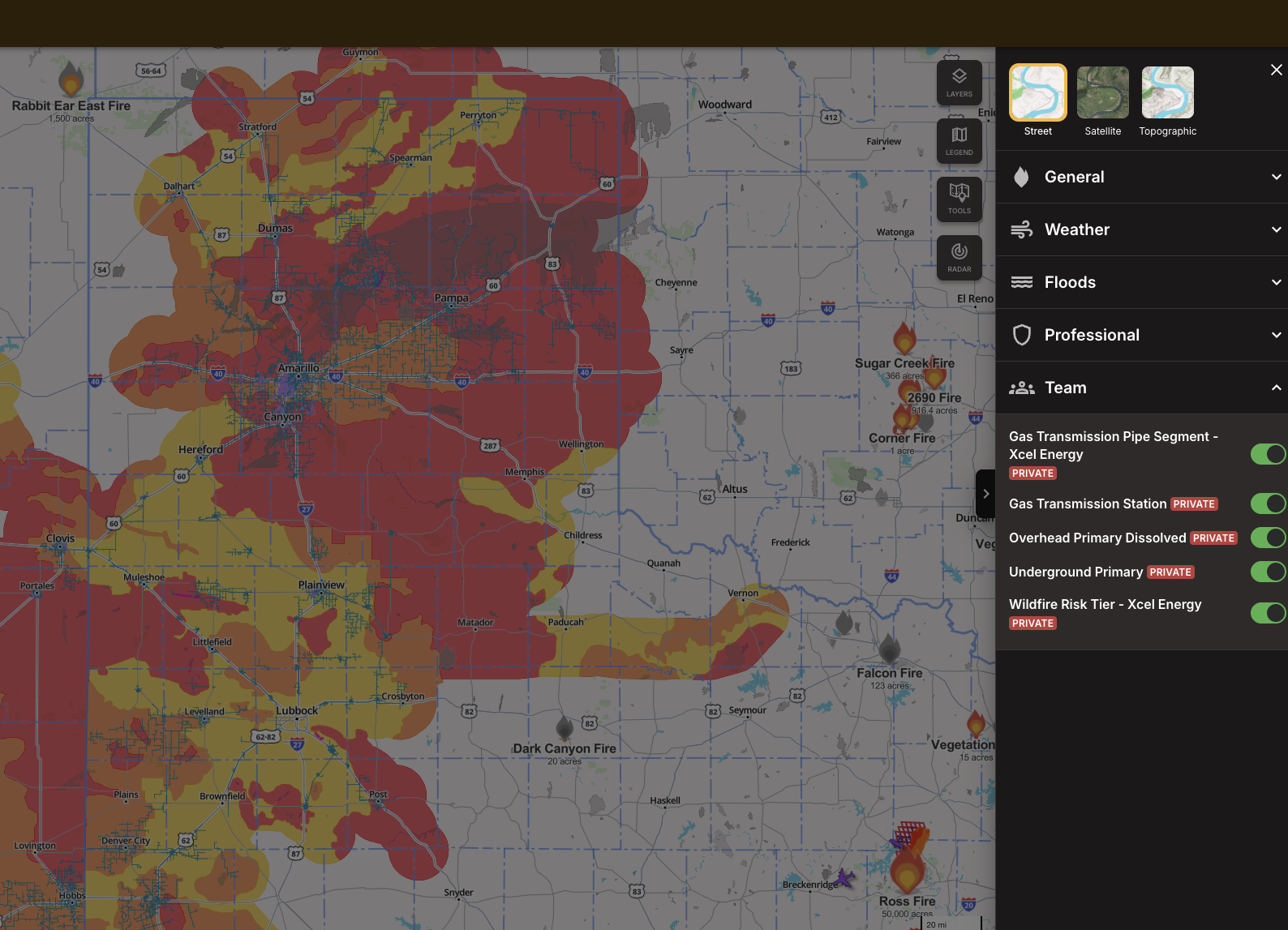The height and width of the screenshot is (930, 1288).
Task: Click PRIVATE badge under Wildfire Risk Tier
Action: coord(1033,624)
